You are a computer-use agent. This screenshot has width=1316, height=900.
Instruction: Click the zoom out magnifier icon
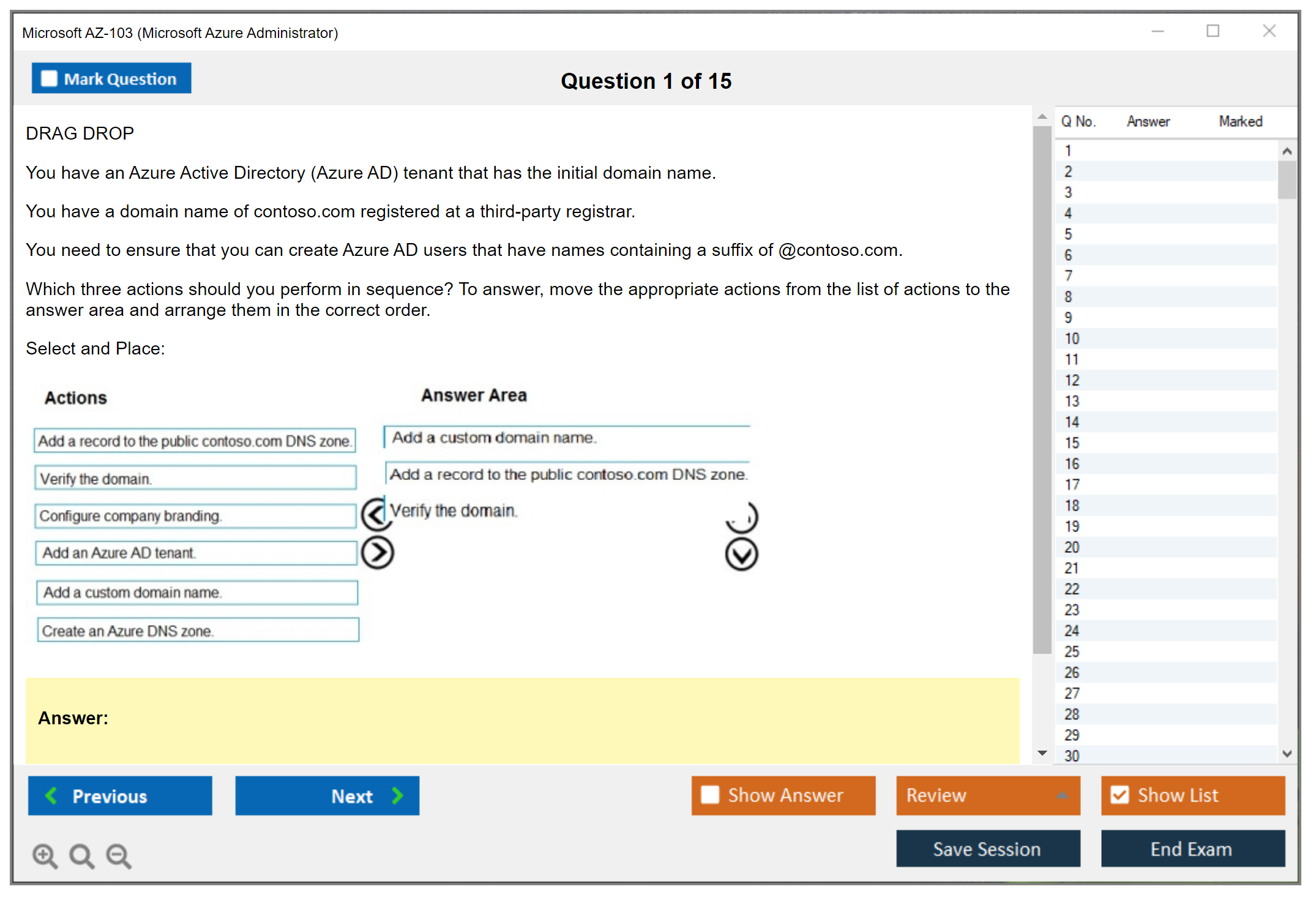[x=118, y=855]
